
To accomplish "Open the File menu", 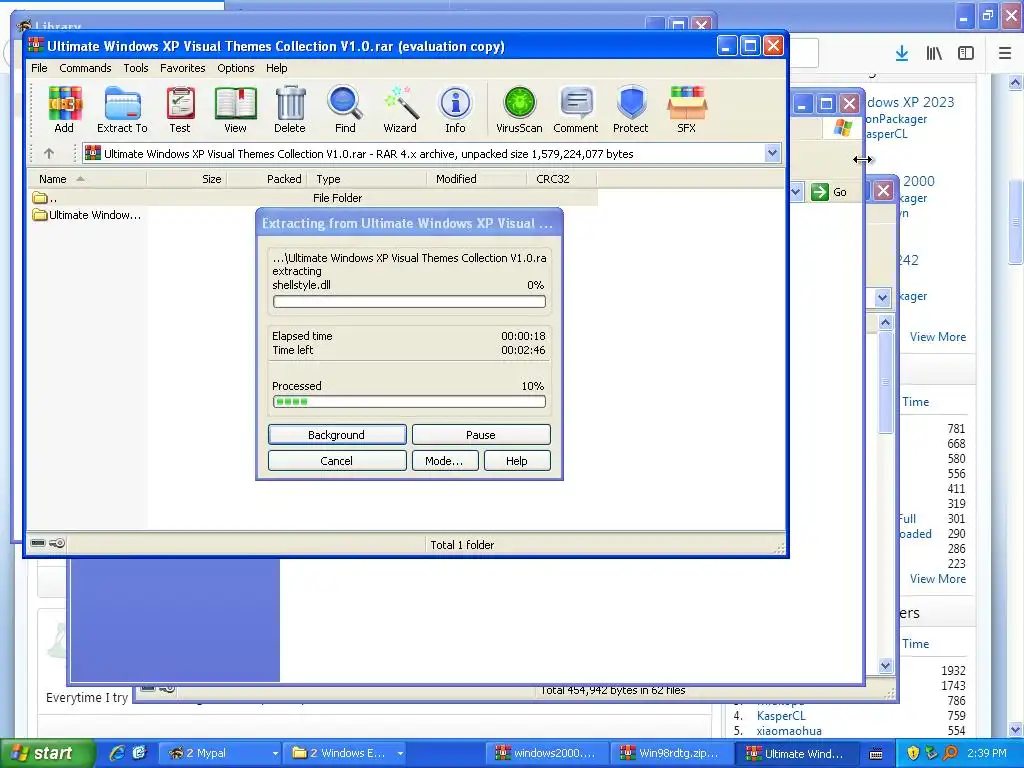I will (x=39, y=68).
